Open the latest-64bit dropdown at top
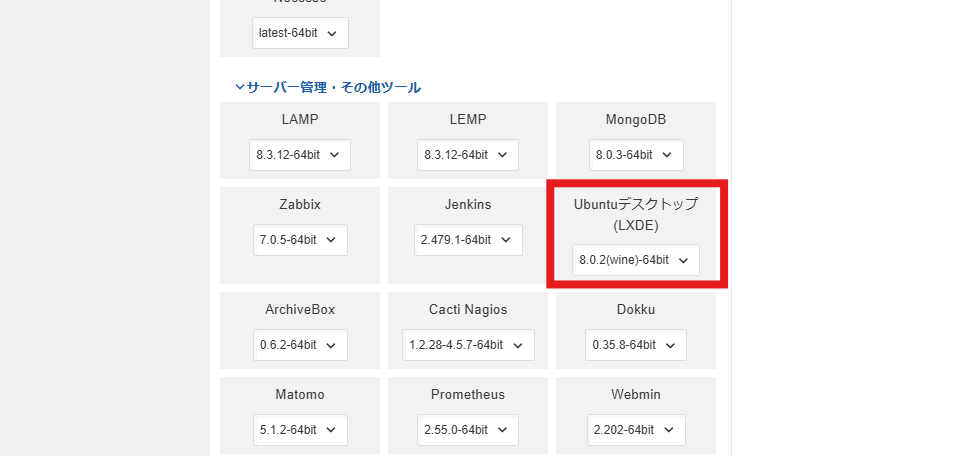Screen dimensions: 958x456 (300, 33)
